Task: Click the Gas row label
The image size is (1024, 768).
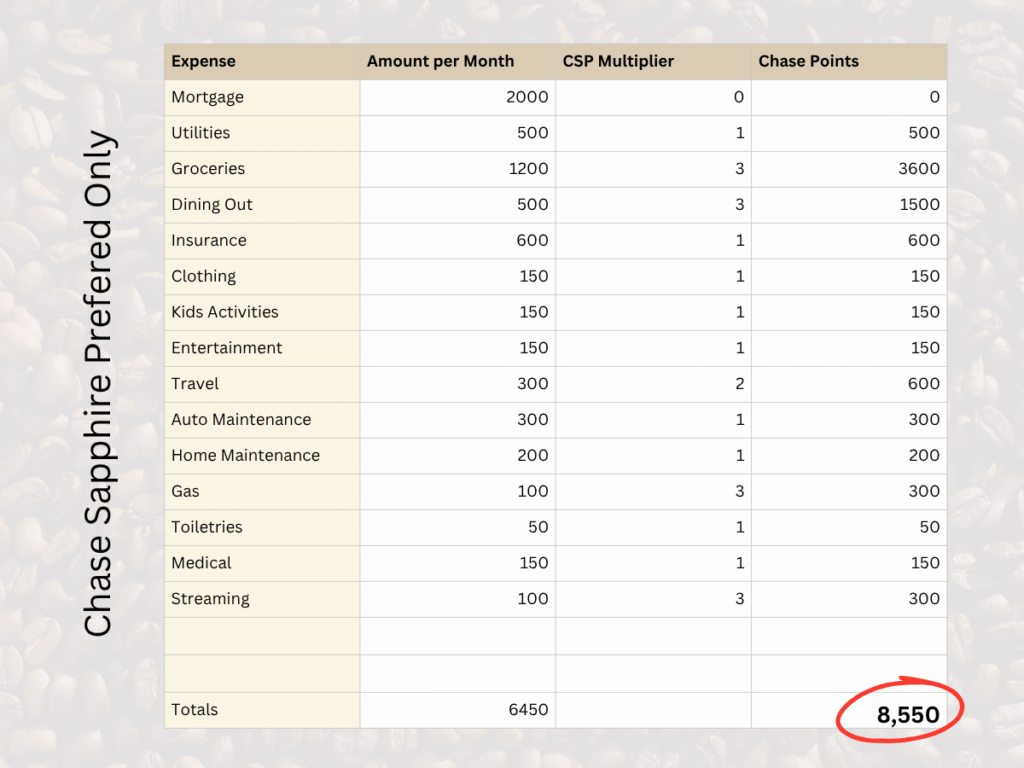Action: click(185, 492)
